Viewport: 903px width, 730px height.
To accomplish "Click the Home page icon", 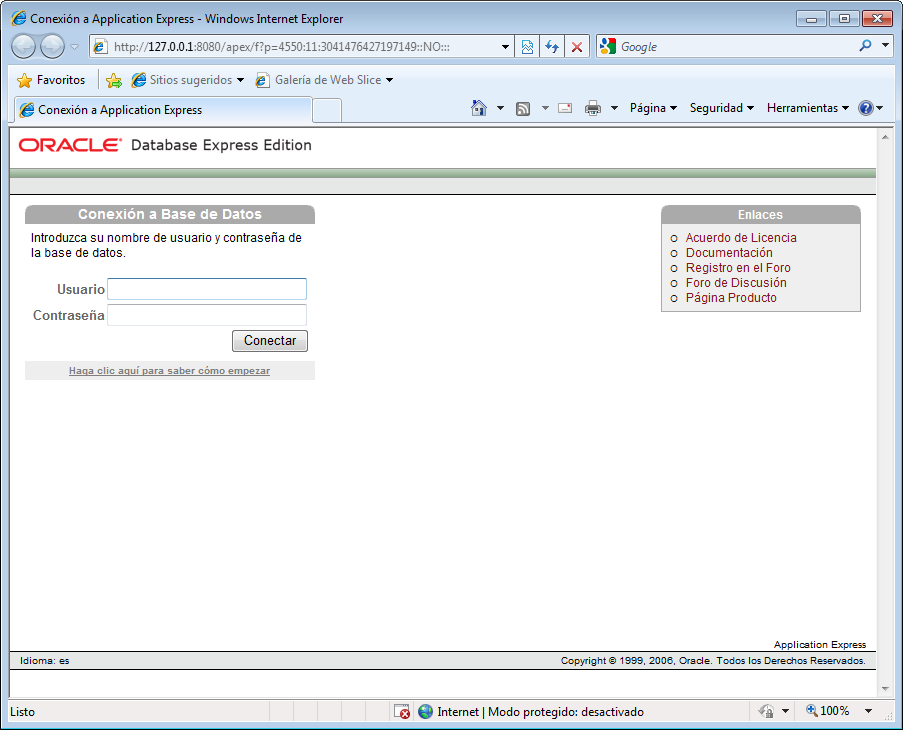I will [479, 108].
